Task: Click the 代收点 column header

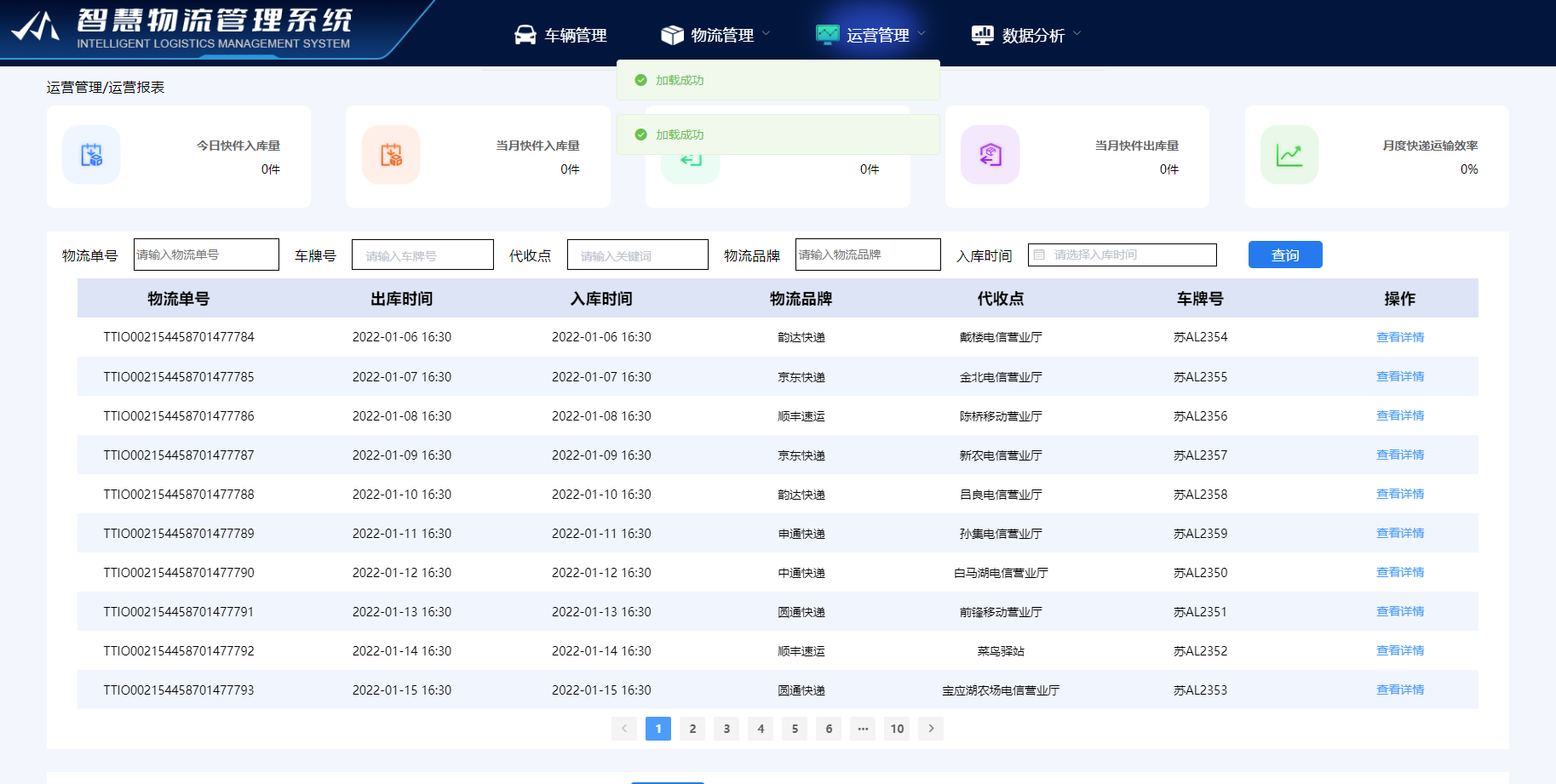Action: (1001, 299)
